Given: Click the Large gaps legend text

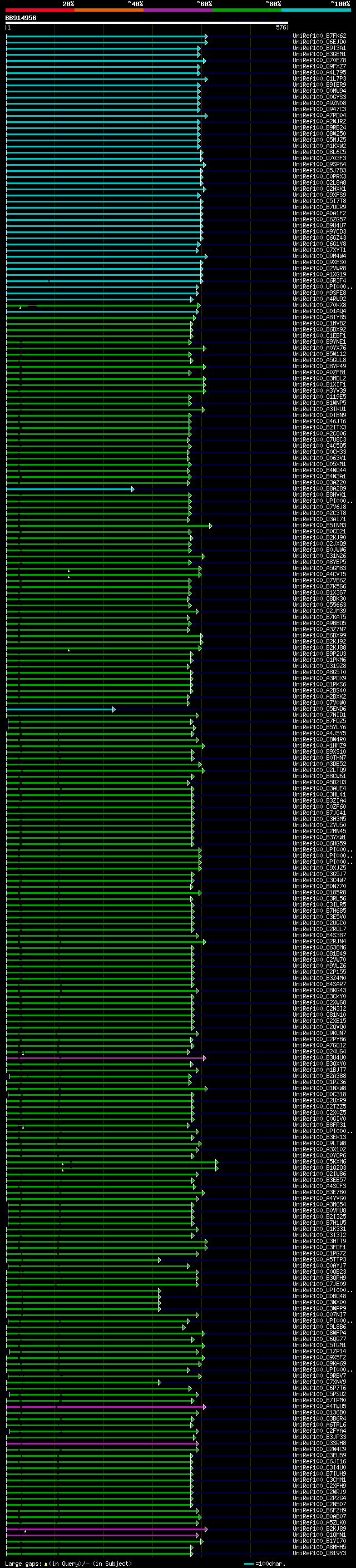Looking at the screenshot, I should pos(68,1564).
